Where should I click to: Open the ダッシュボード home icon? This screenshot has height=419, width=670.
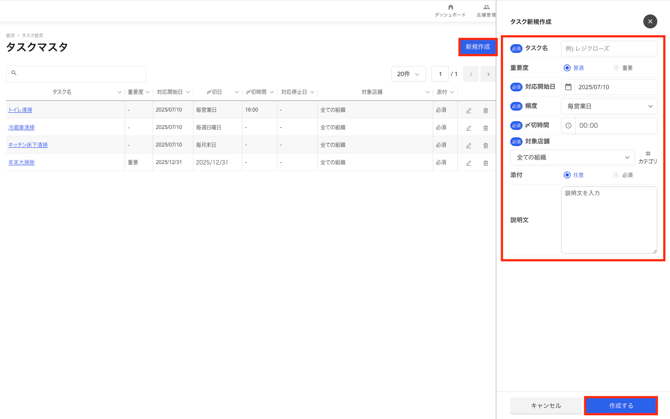click(x=450, y=10)
